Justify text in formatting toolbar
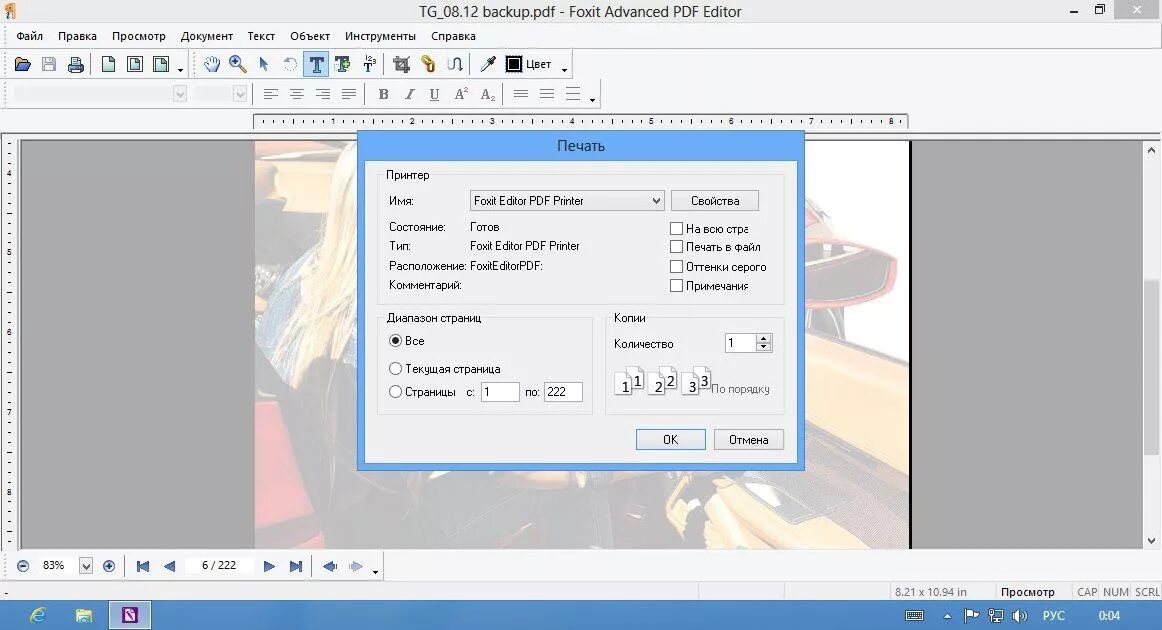This screenshot has height=630, width=1162. (348, 94)
